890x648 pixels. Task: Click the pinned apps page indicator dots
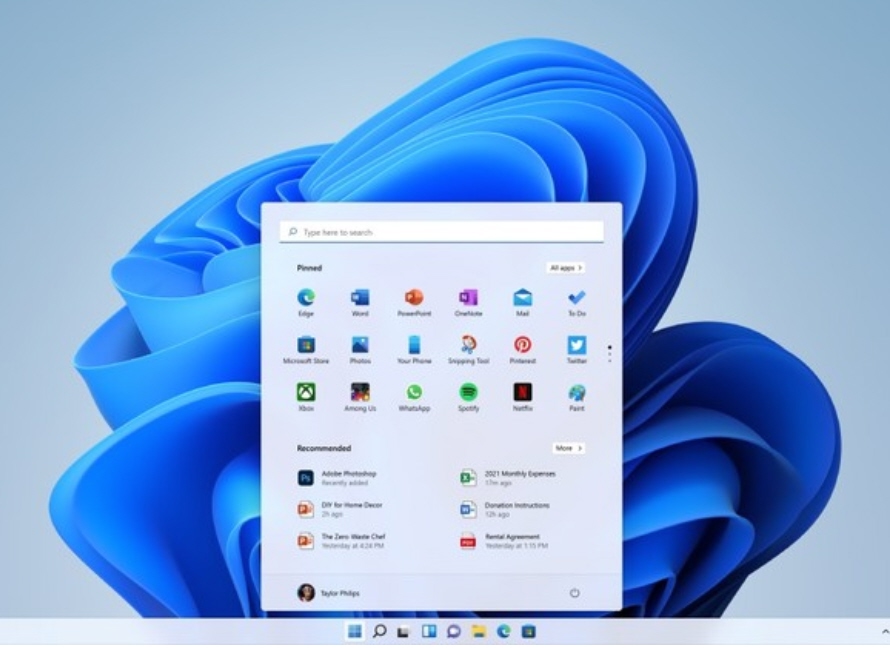[x=610, y=354]
